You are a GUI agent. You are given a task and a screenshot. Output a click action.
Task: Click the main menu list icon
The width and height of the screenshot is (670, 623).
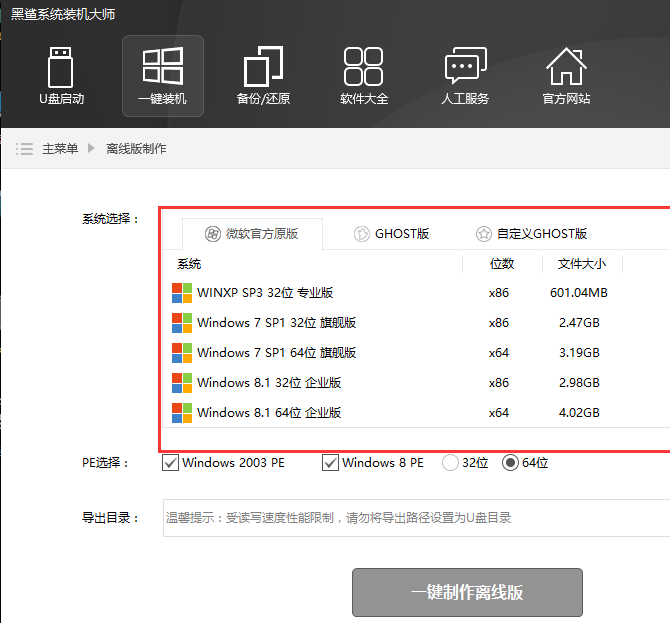24,149
